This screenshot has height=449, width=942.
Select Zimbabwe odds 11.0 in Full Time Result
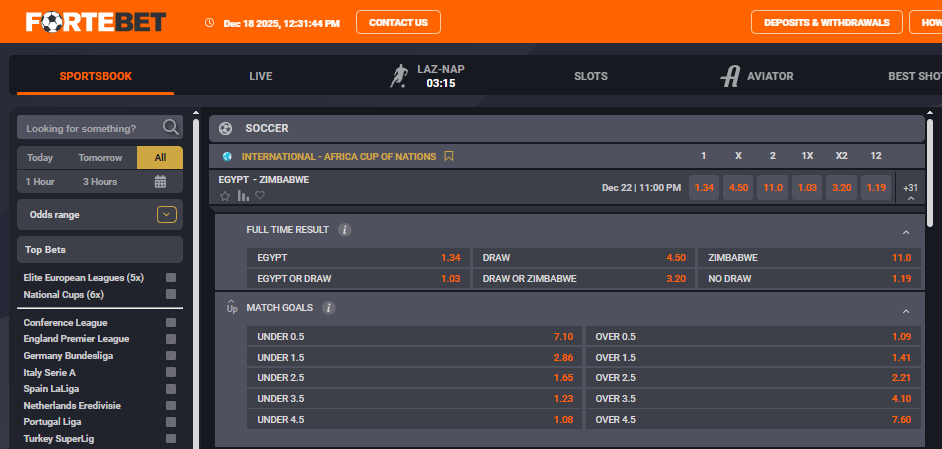(809, 257)
